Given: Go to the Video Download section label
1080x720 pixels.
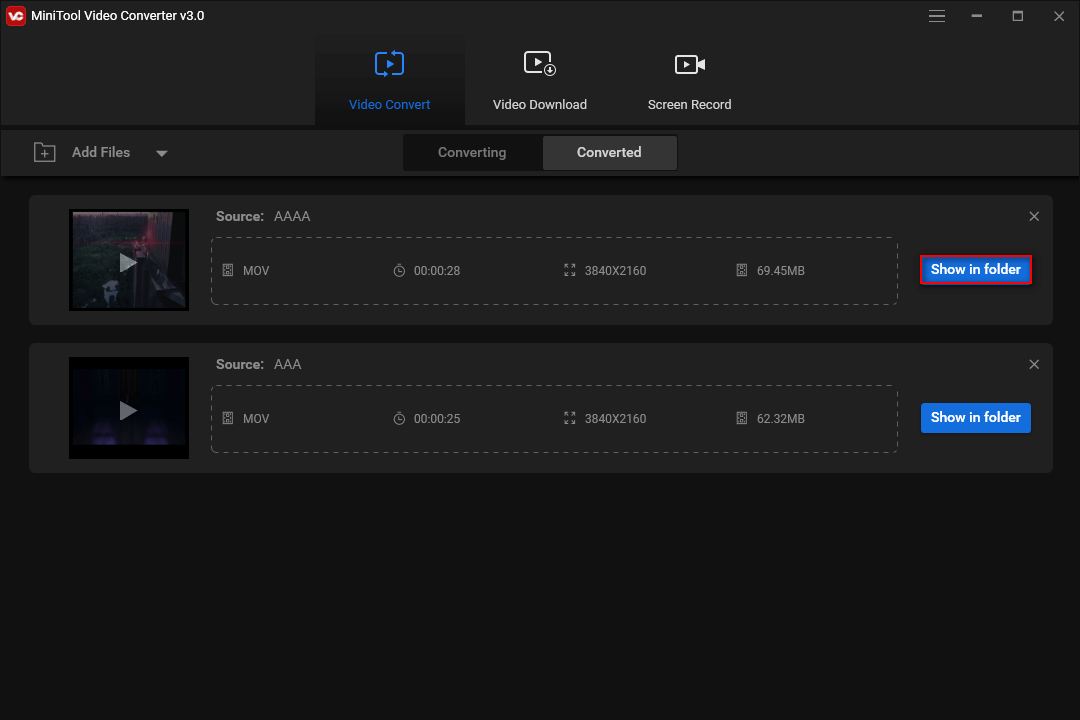Looking at the screenshot, I should click(540, 105).
